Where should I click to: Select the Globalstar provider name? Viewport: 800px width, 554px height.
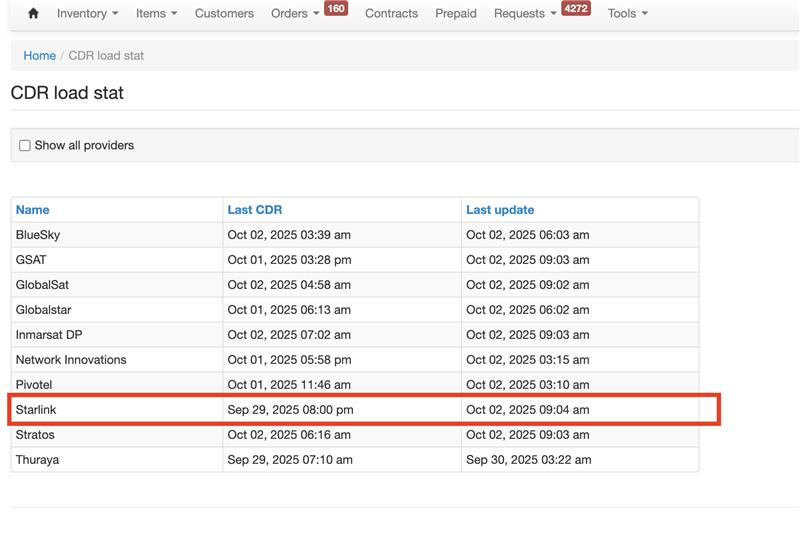[x=43, y=310]
